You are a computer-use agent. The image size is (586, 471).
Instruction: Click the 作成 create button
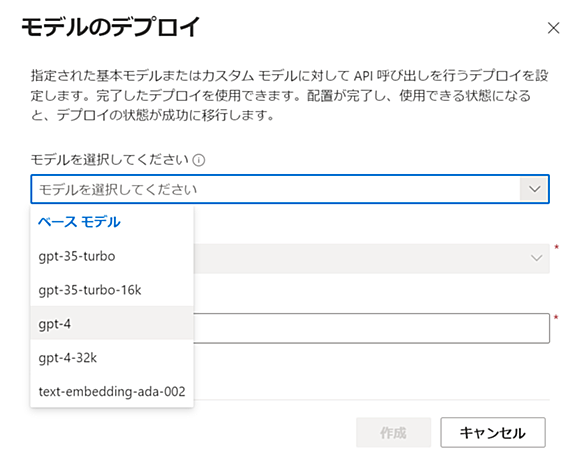click(393, 432)
